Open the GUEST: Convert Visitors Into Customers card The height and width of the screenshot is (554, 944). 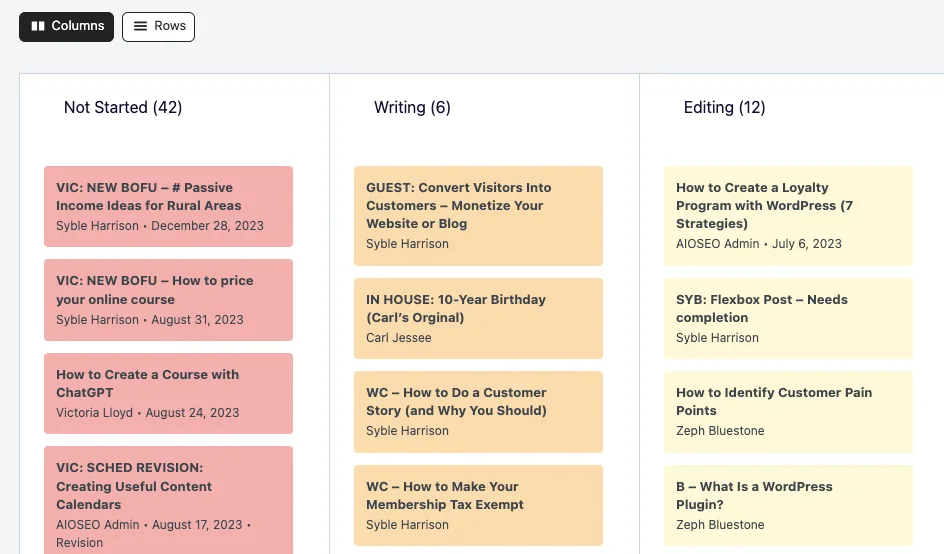tap(479, 216)
